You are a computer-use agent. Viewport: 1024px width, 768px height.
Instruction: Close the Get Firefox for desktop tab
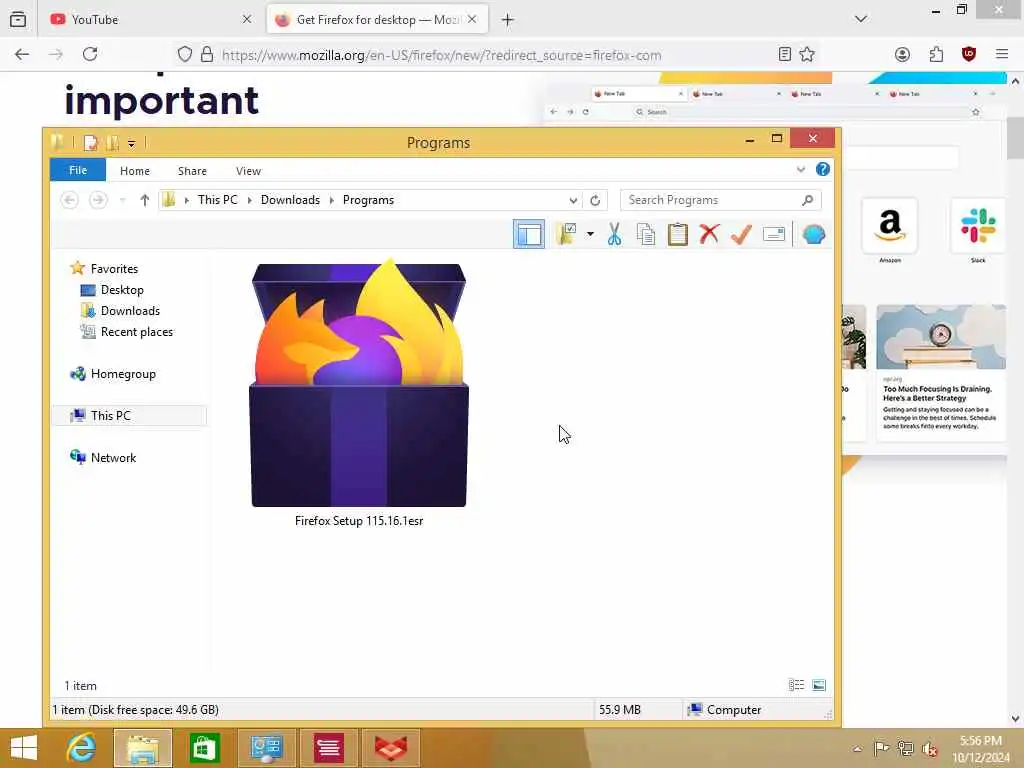pyautogui.click(x=472, y=19)
